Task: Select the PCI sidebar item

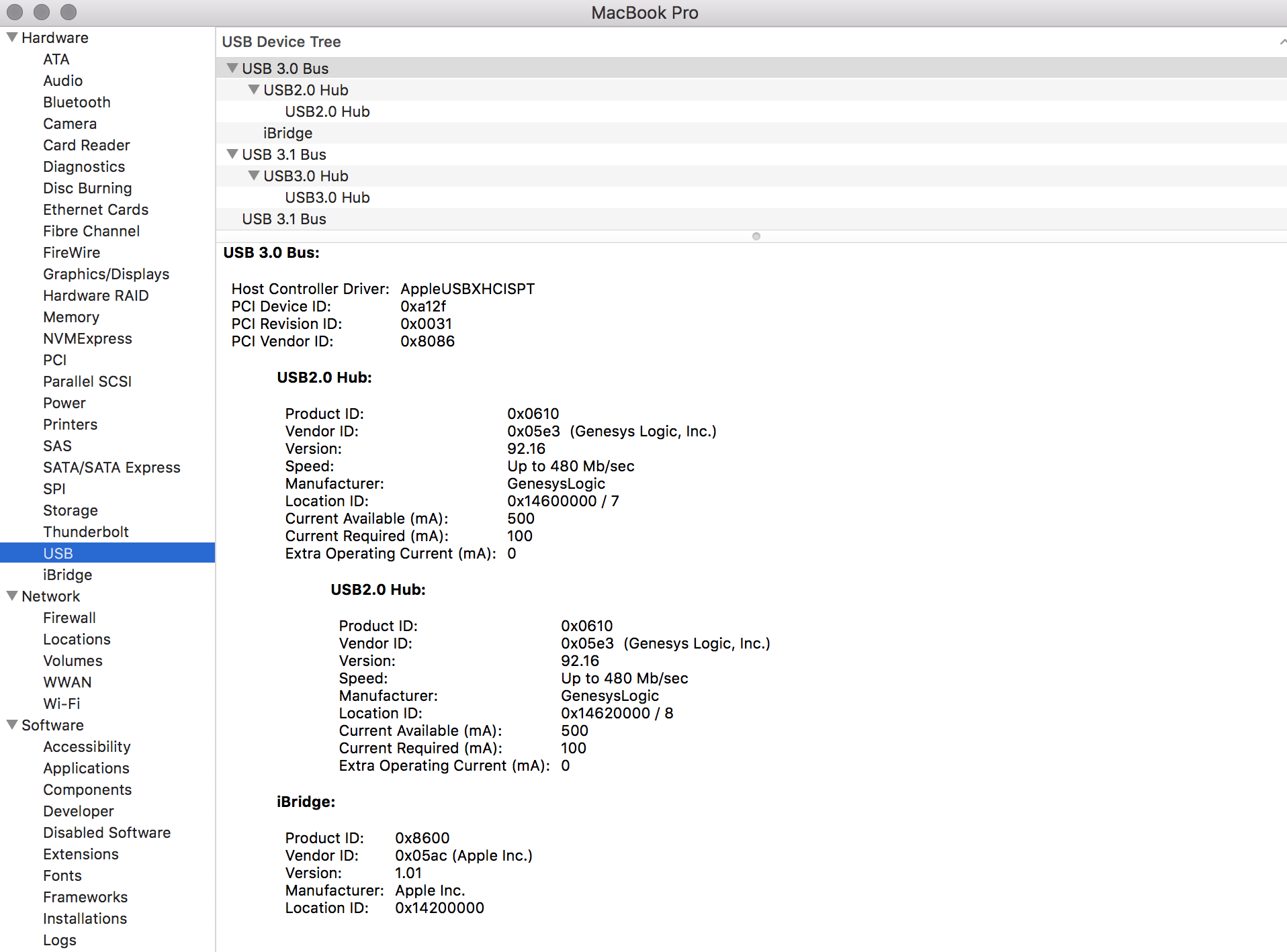Action: 55,360
